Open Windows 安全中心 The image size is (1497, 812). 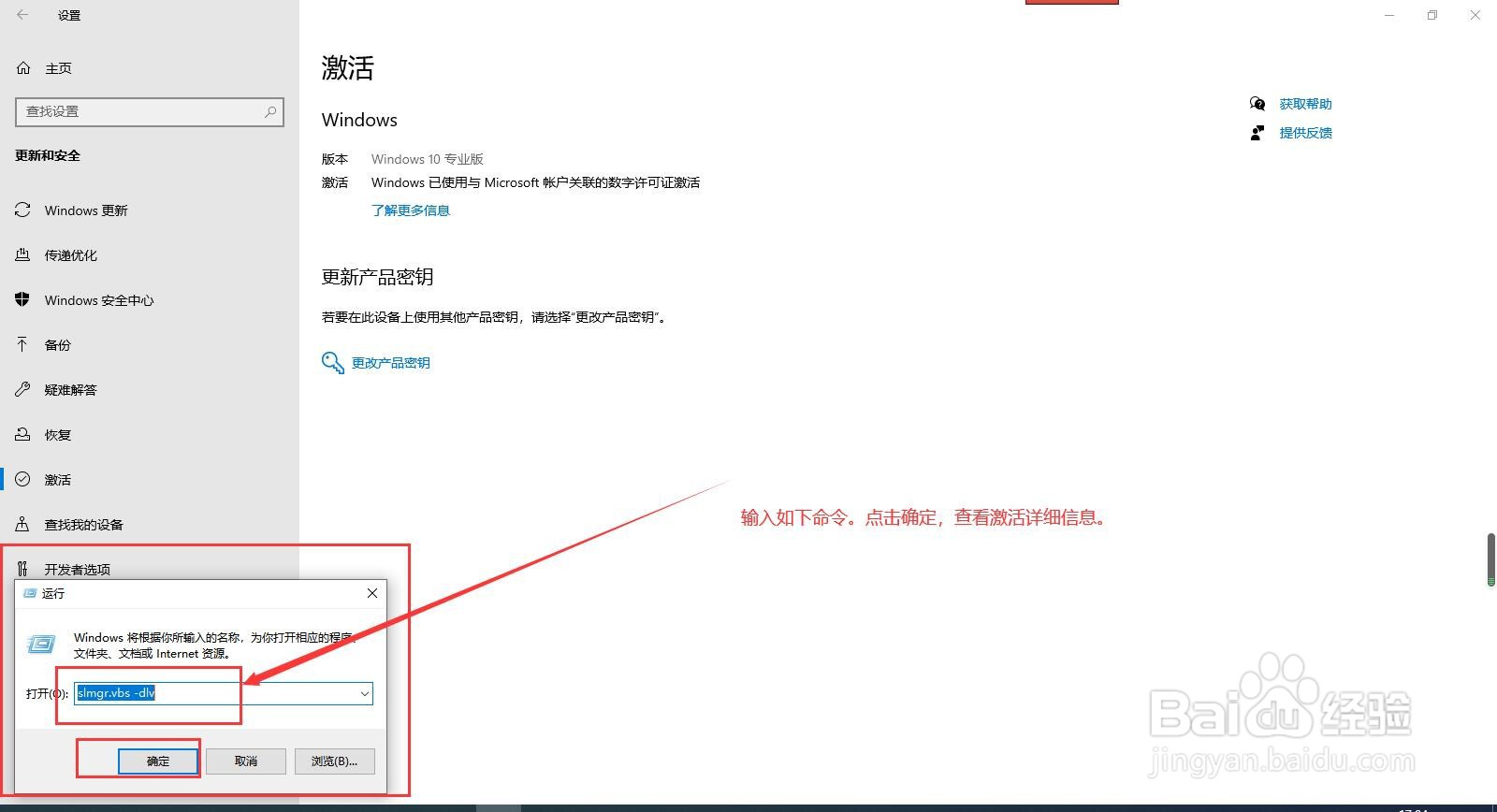[99, 300]
